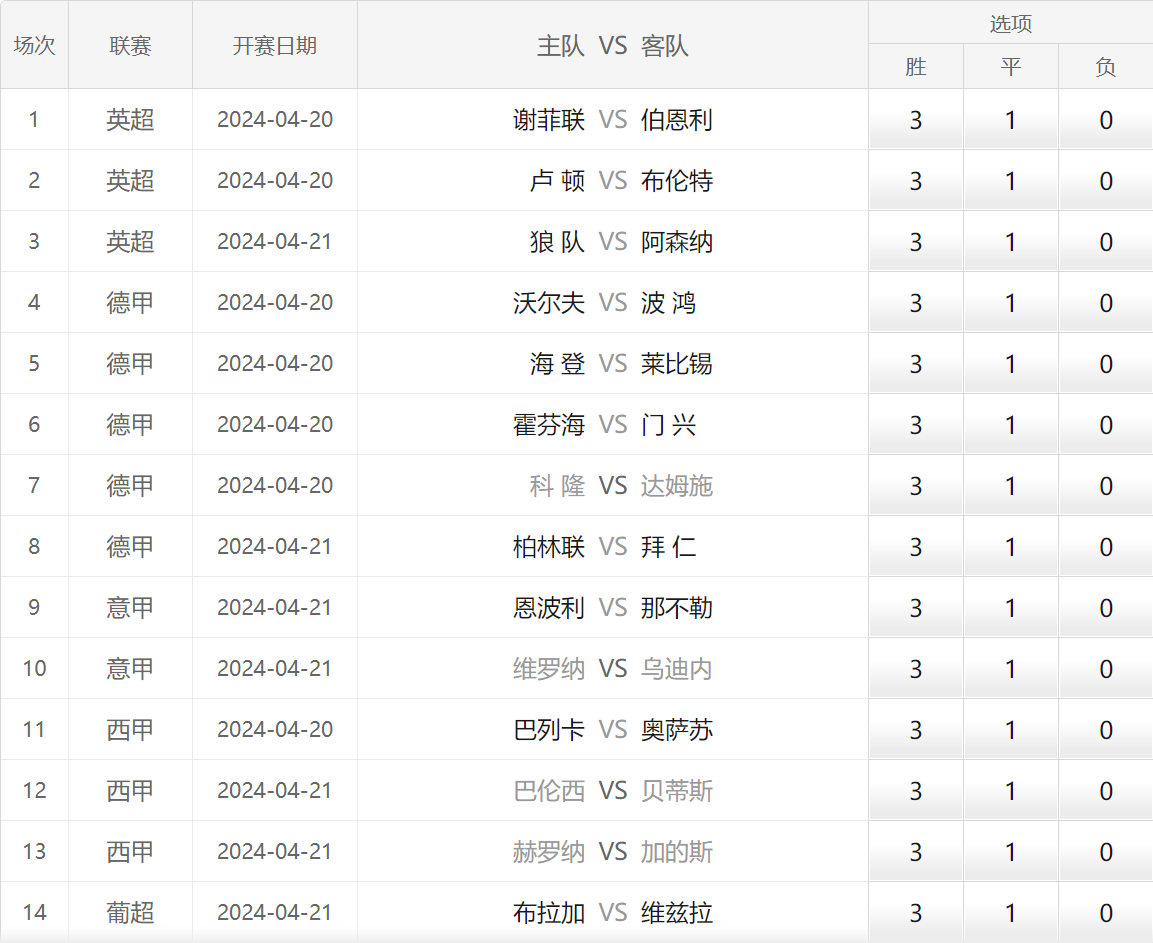The image size is (1153, 943).
Task: Click the 场次 column header
Action: (x=35, y=46)
